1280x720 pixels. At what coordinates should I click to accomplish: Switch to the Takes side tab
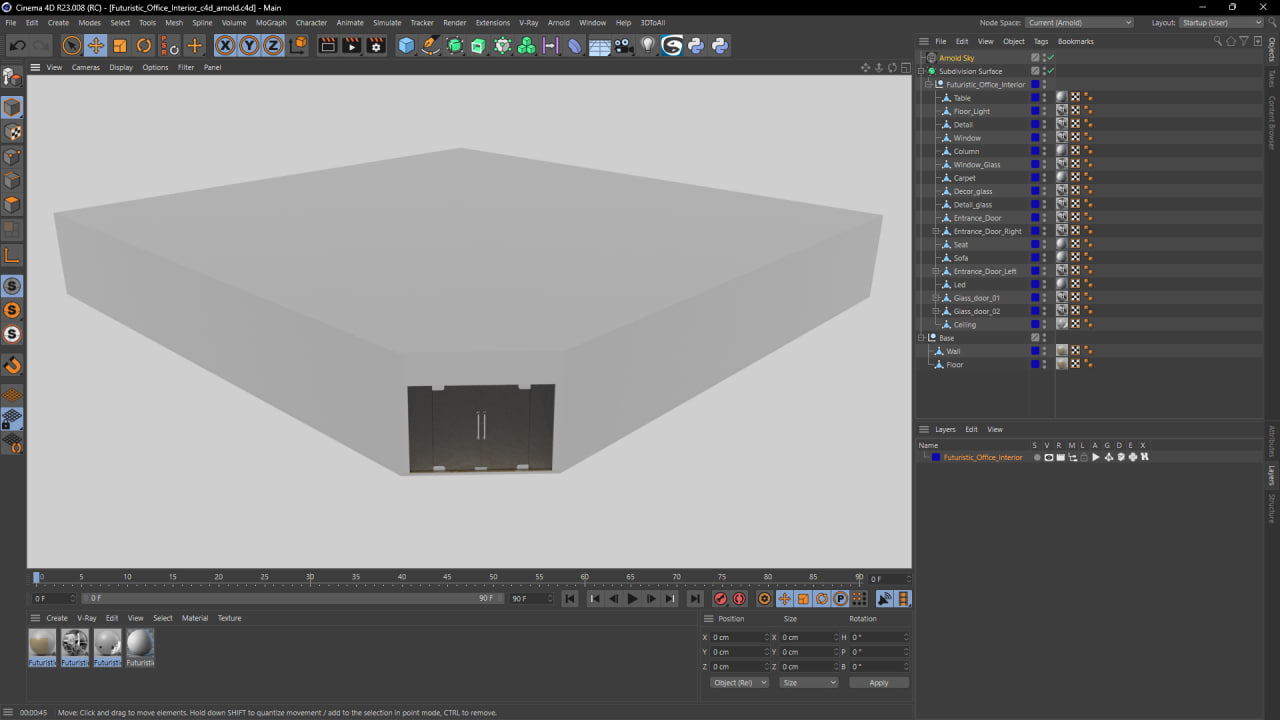tap(1272, 78)
